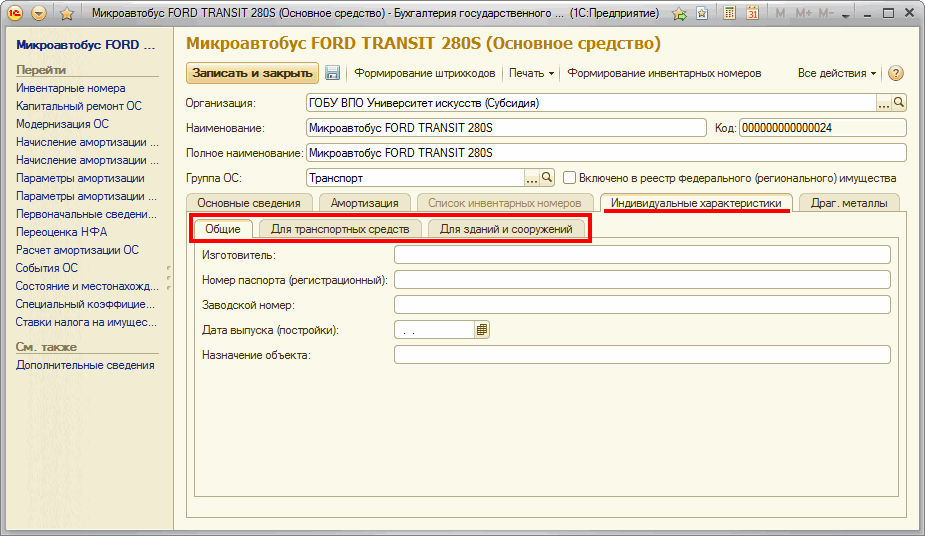The width and height of the screenshot is (925, 536).
Task: Open Переоценка НФА sidebar link
Action: 61,232
